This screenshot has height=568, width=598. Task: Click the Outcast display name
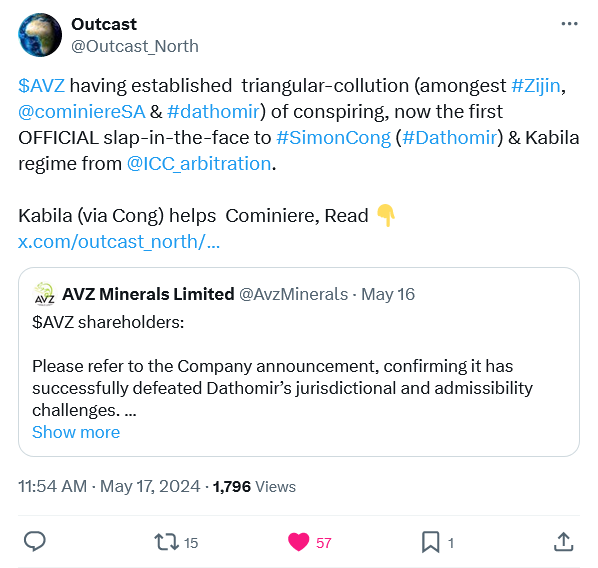(x=104, y=24)
